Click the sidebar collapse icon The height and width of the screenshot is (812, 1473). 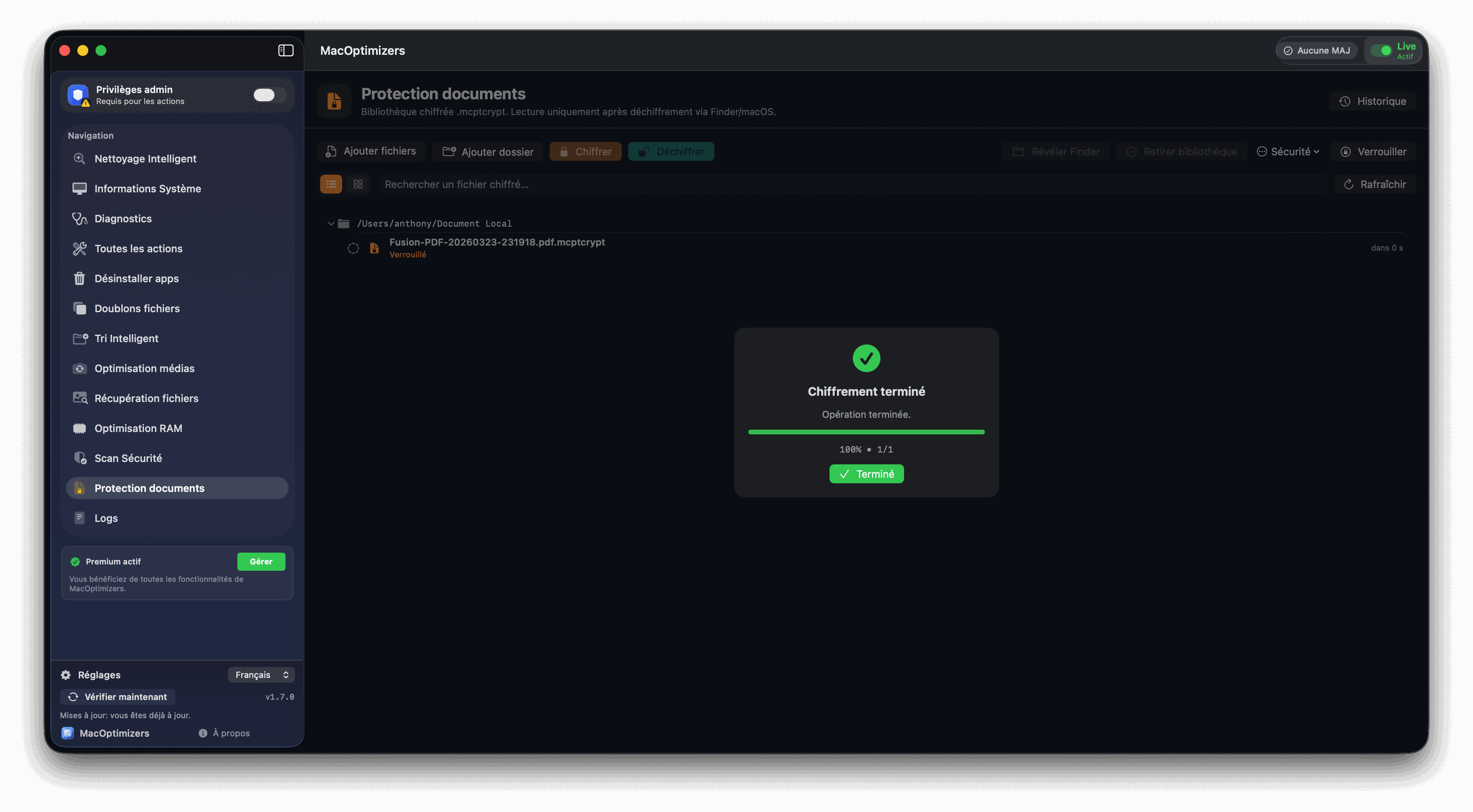(285, 50)
